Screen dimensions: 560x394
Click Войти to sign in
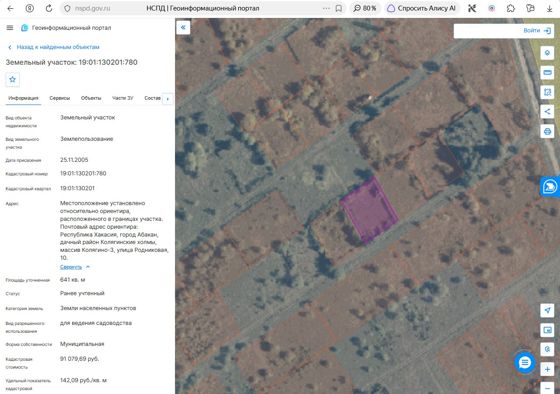537,31
